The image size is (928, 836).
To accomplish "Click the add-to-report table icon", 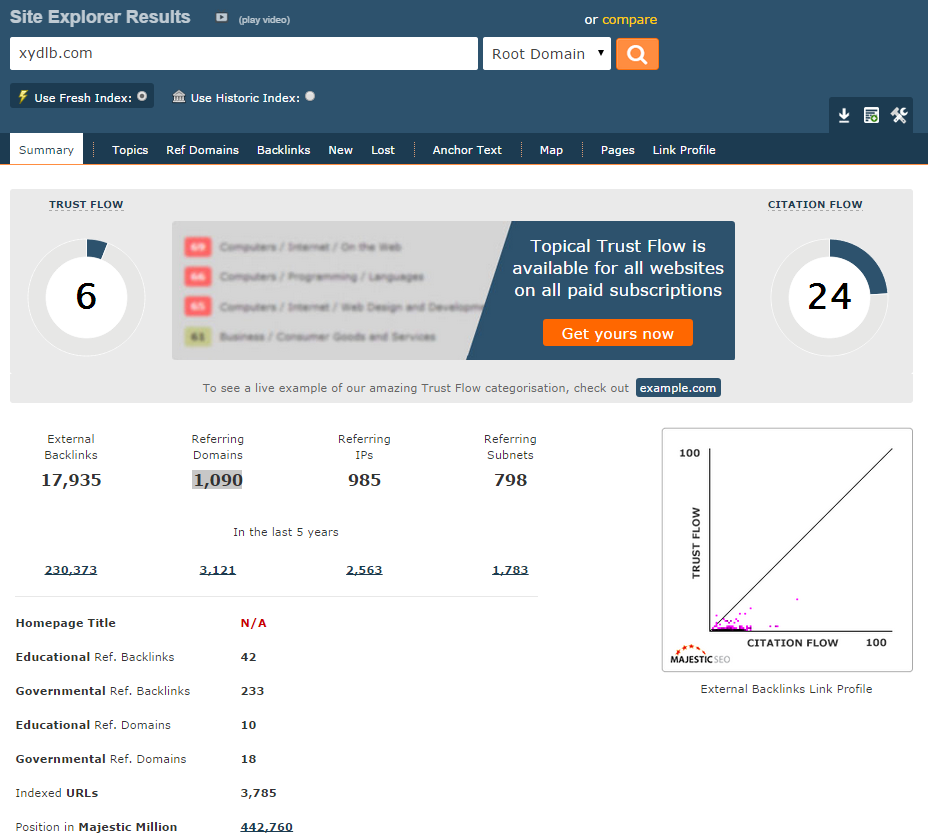I will (x=871, y=115).
